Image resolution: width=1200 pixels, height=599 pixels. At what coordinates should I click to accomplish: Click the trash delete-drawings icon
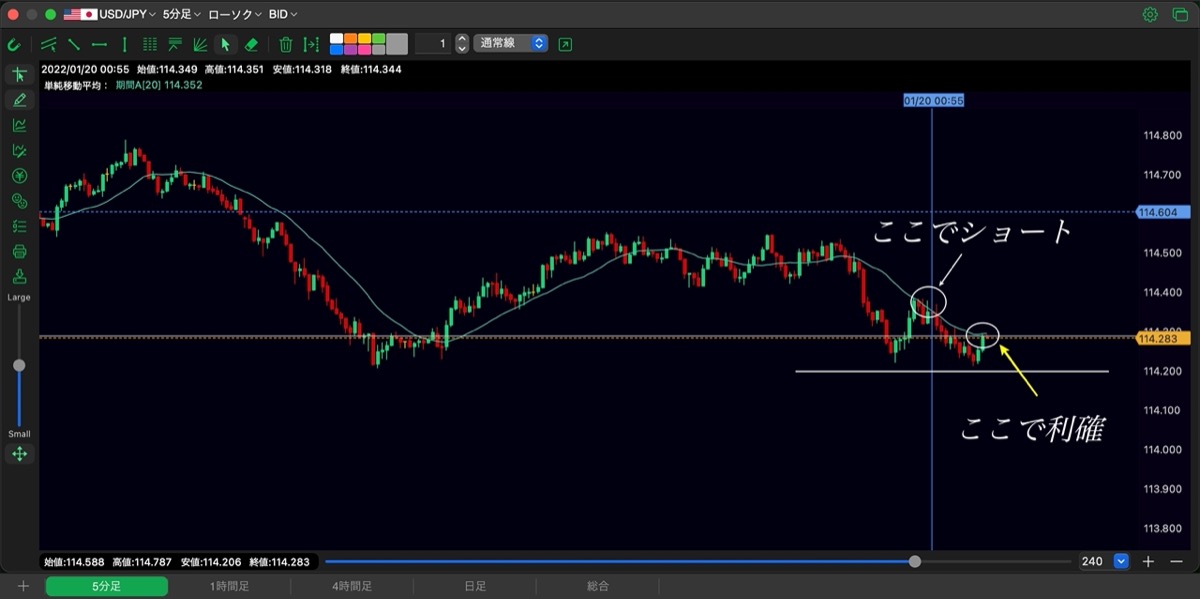(286, 44)
